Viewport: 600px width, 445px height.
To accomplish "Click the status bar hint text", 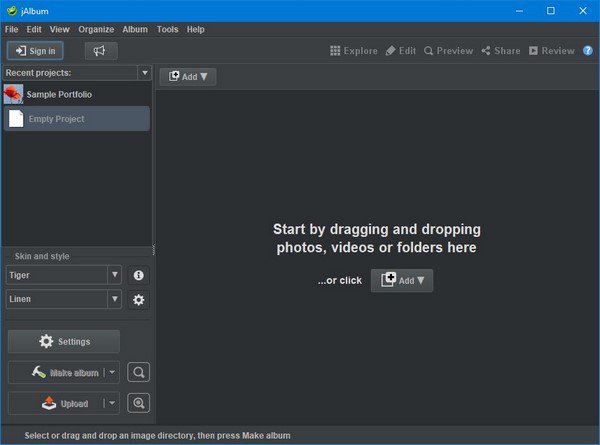I will 157,435.
